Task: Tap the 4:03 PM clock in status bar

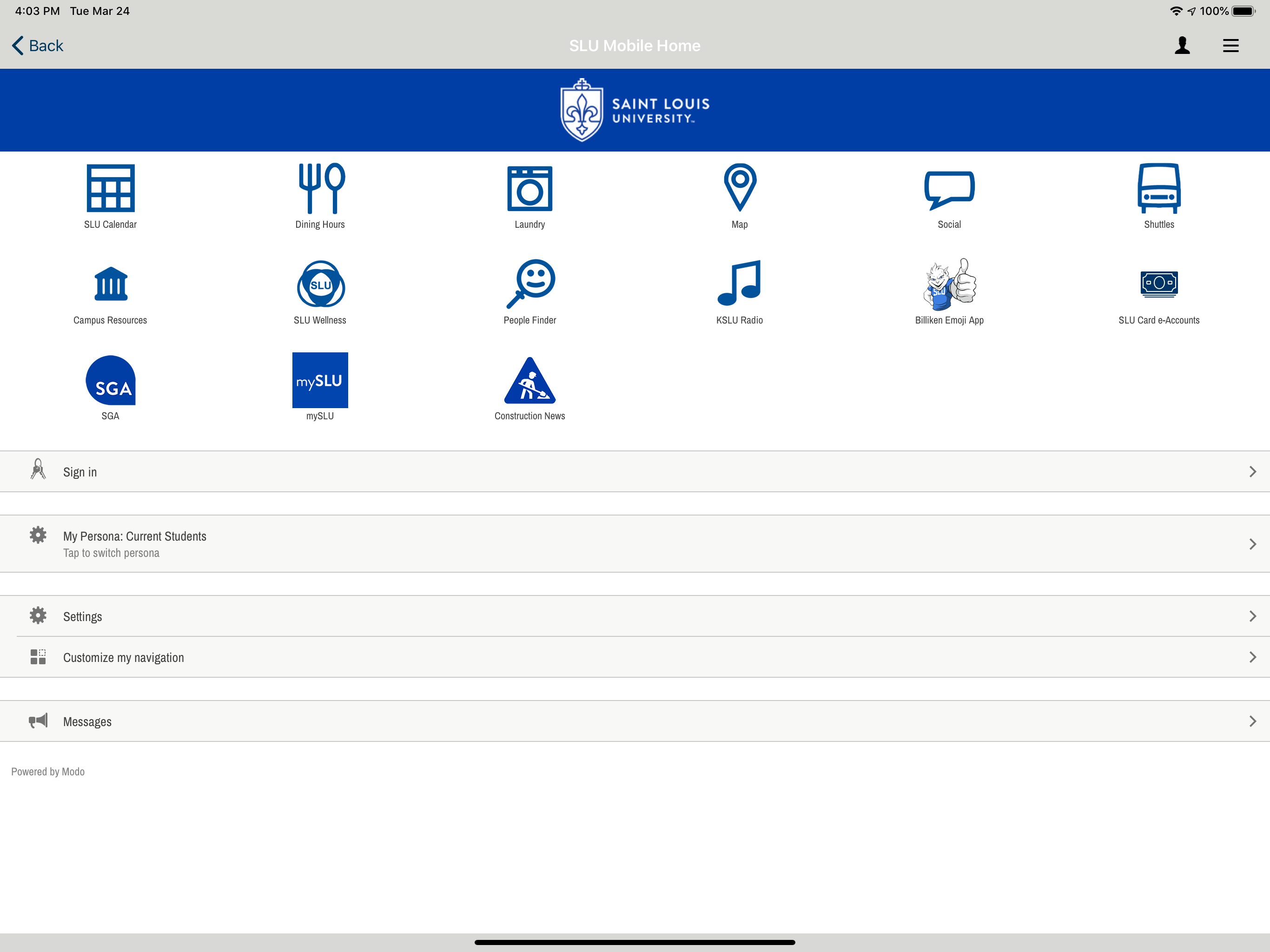Action: point(37,11)
